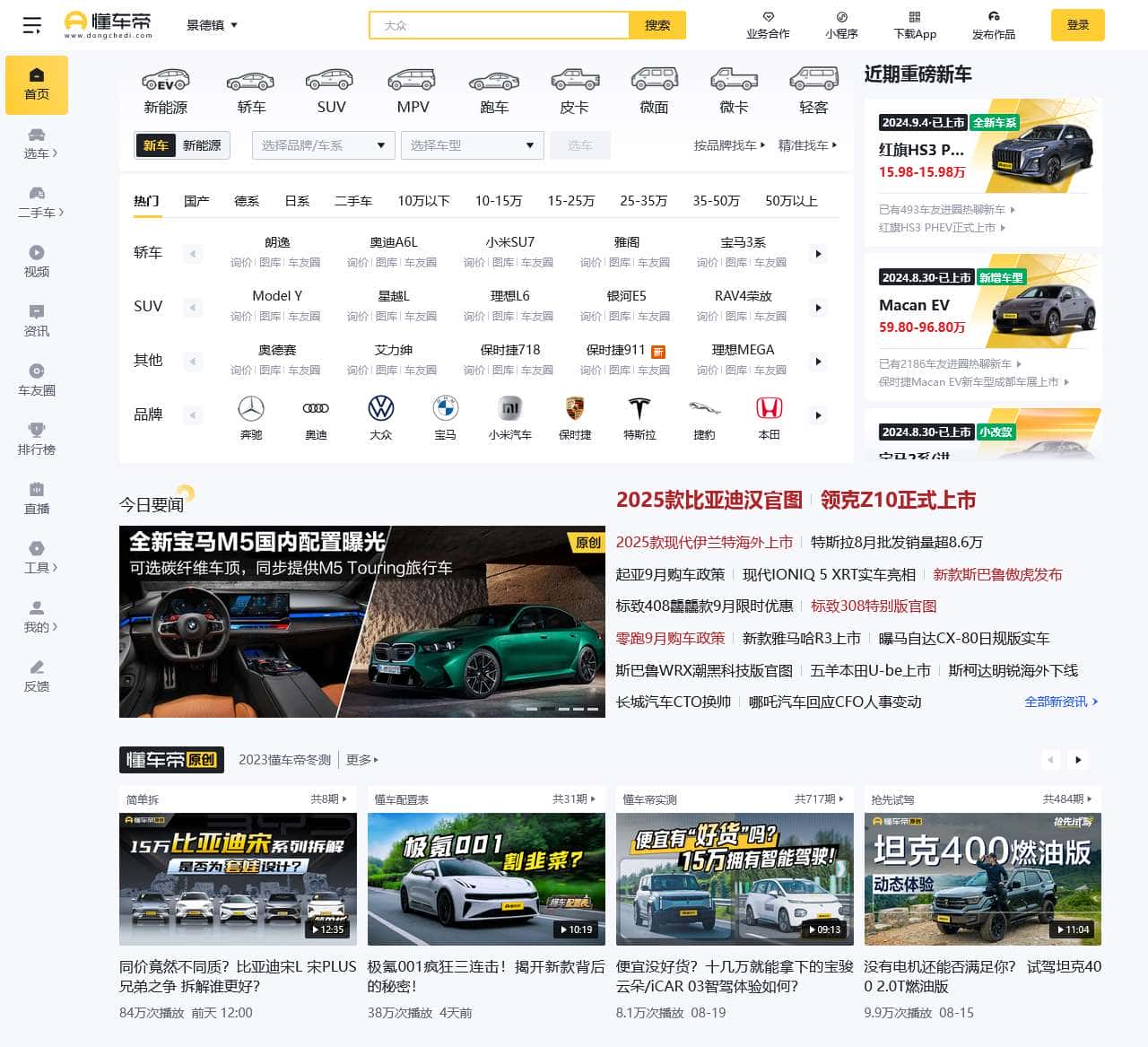Show next cars in 其他 row

point(818,362)
